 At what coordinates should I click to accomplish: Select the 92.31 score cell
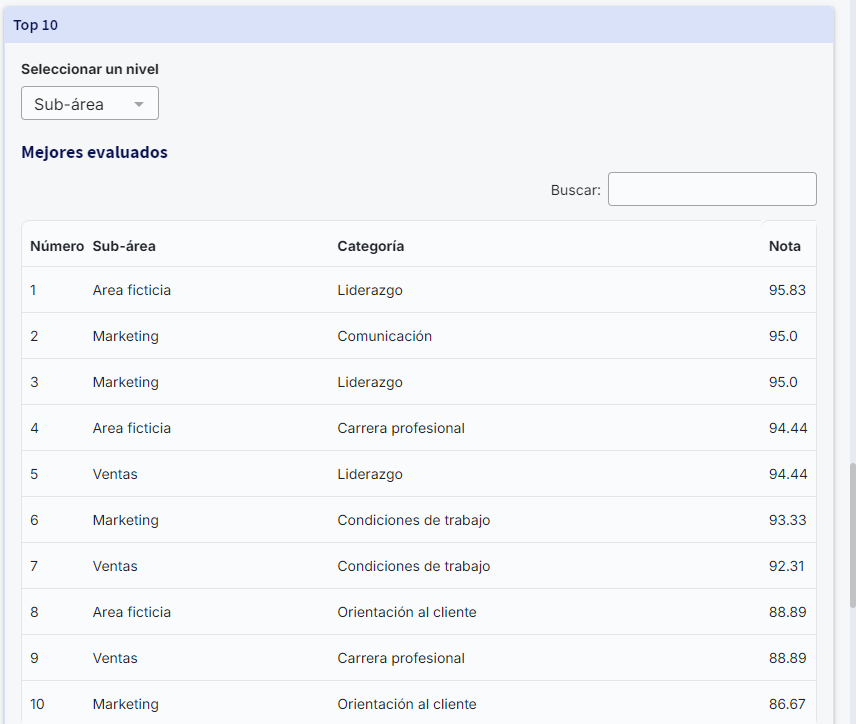(787, 566)
